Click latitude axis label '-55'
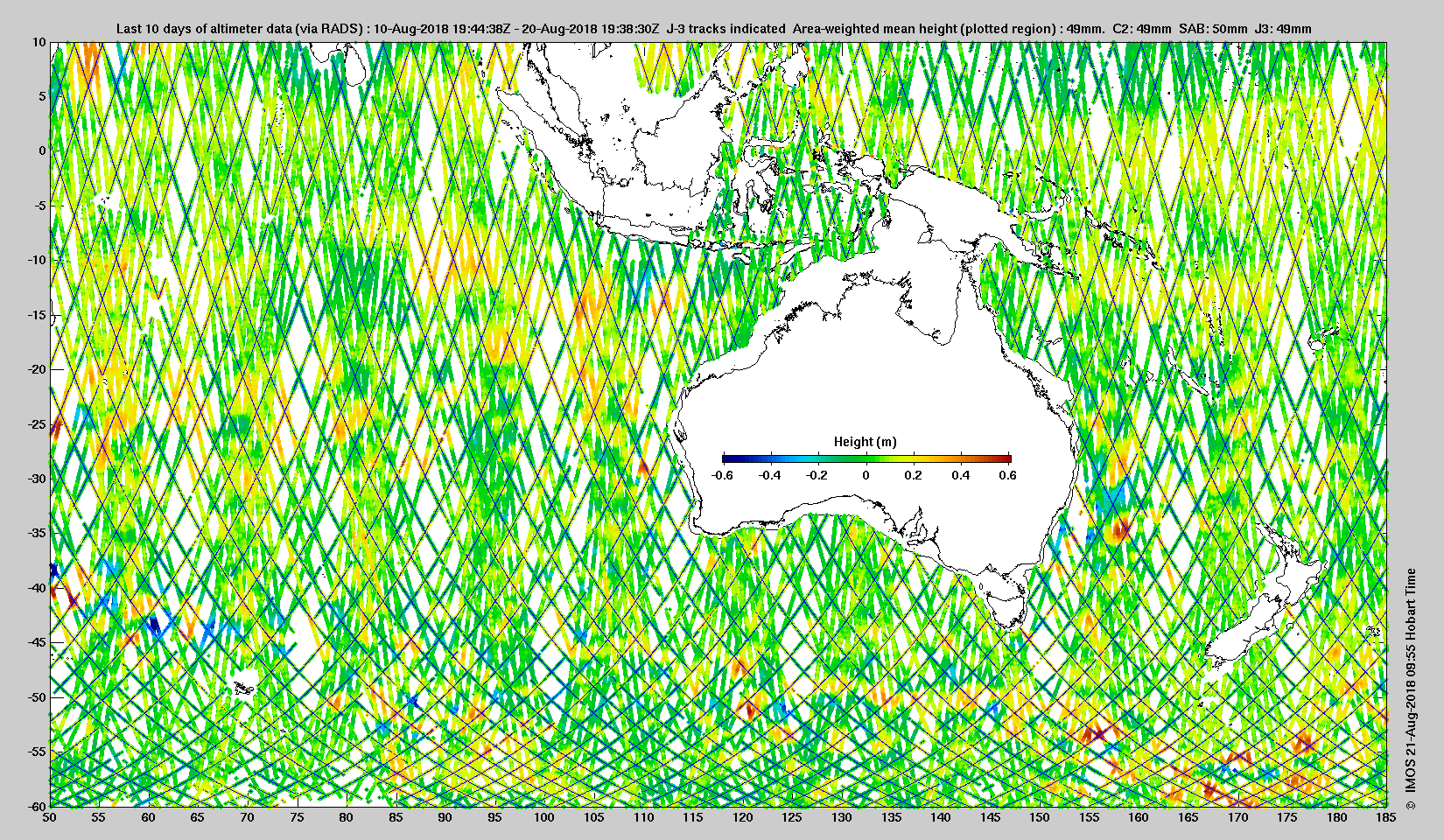Viewport: 1444px width, 840px height. [37, 752]
